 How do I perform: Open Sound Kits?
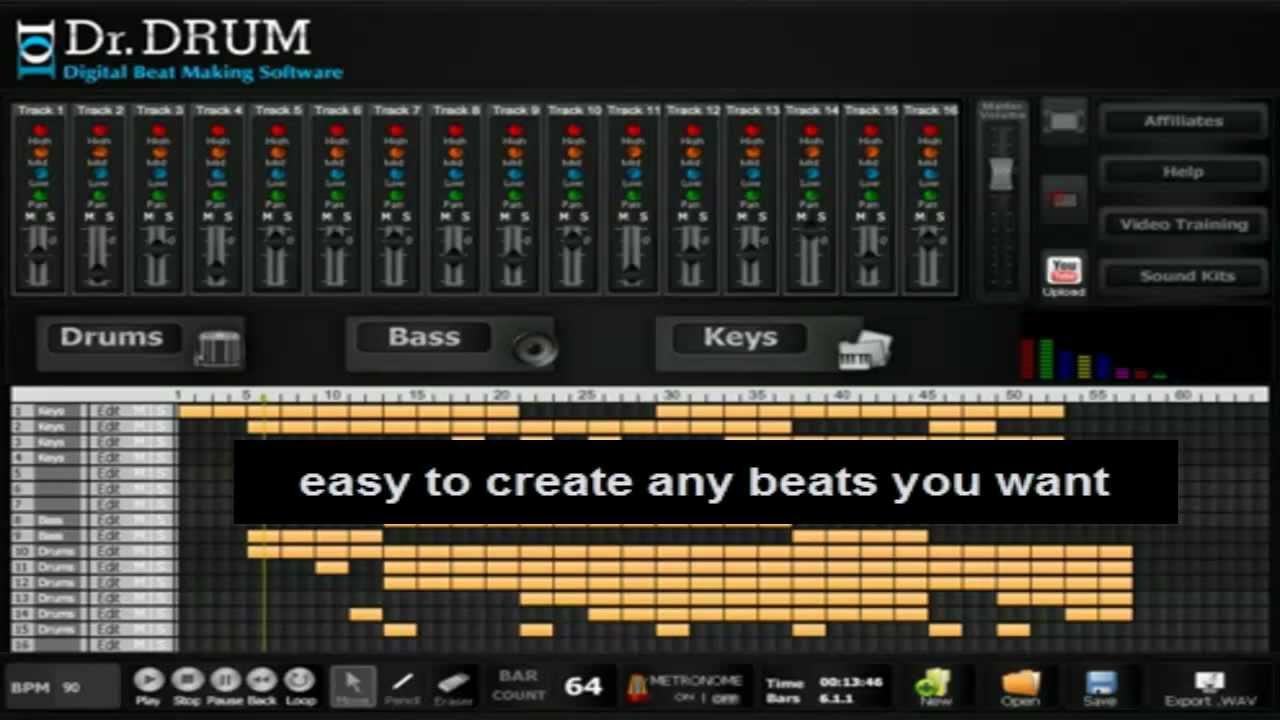[x=1183, y=276]
